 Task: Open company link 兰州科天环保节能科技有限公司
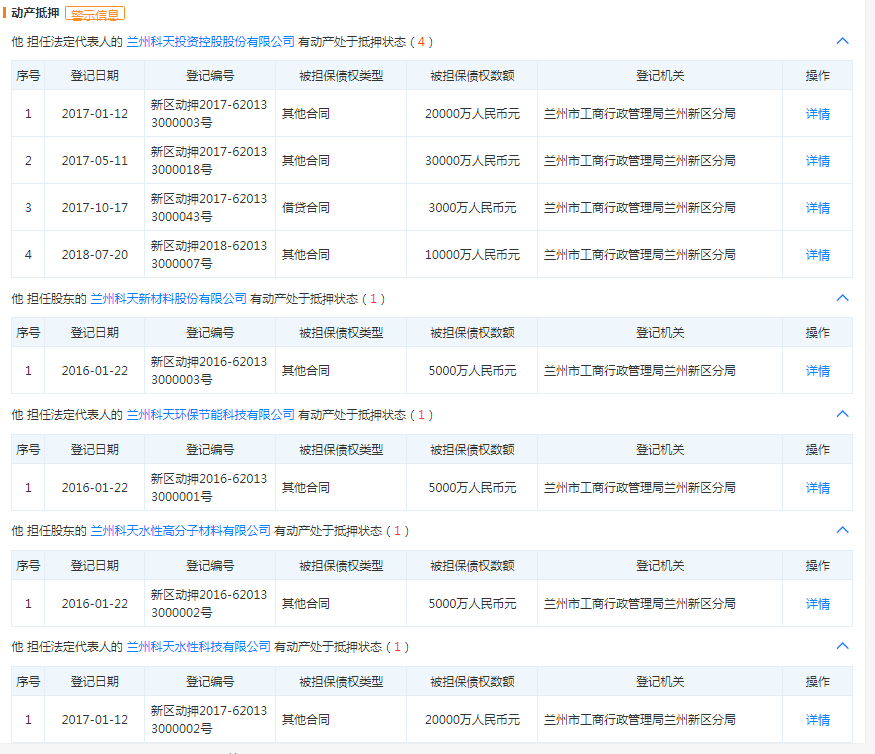point(210,414)
